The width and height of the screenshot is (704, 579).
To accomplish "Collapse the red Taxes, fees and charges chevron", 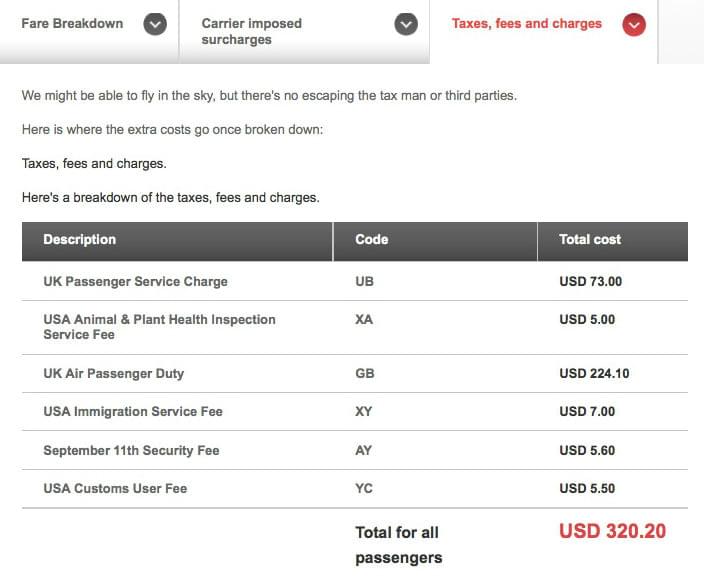I will (634, 25).
